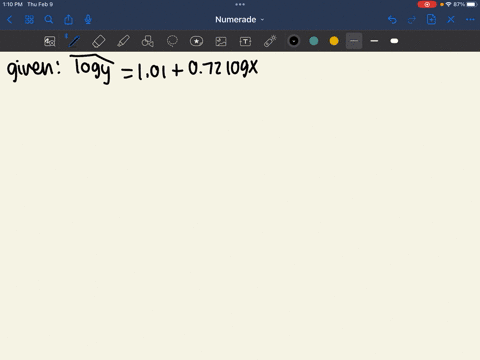Select the Laser pointer tool
480x360 pixels.
pos(270,41)
